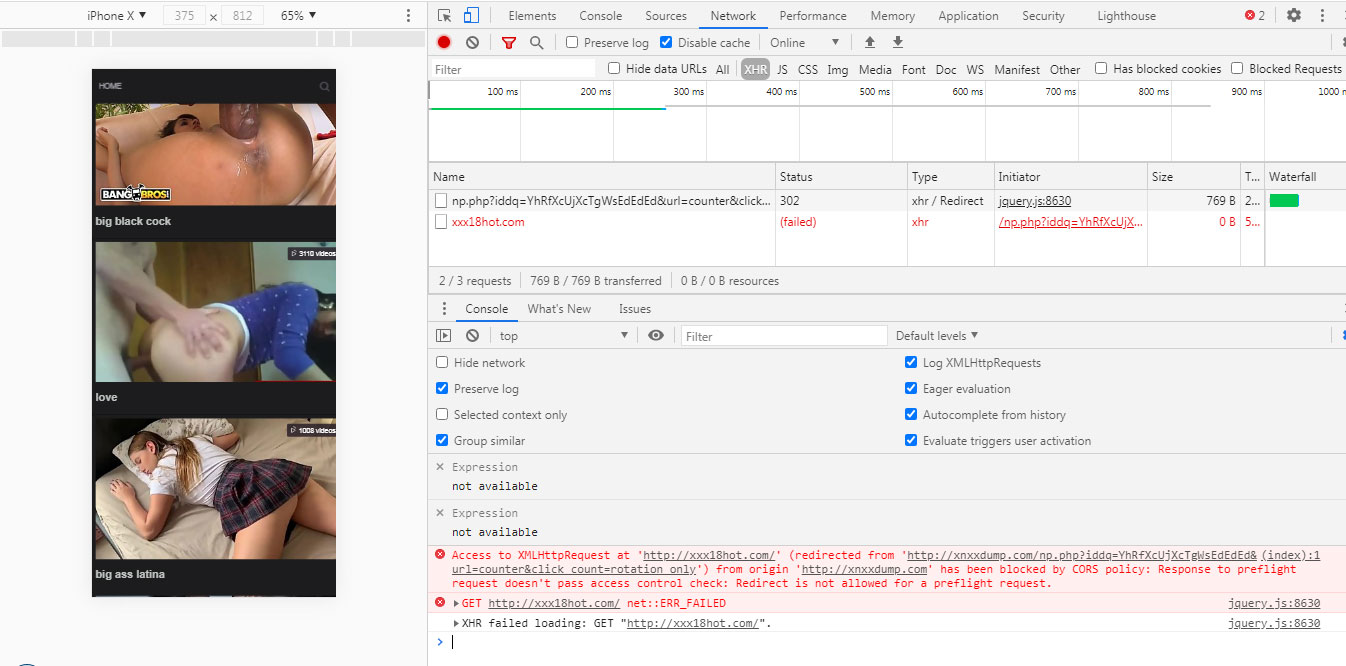Toggle the device toolbar icon
The width and height of the screenshot is (1346, 666).
tap(471, 15)
